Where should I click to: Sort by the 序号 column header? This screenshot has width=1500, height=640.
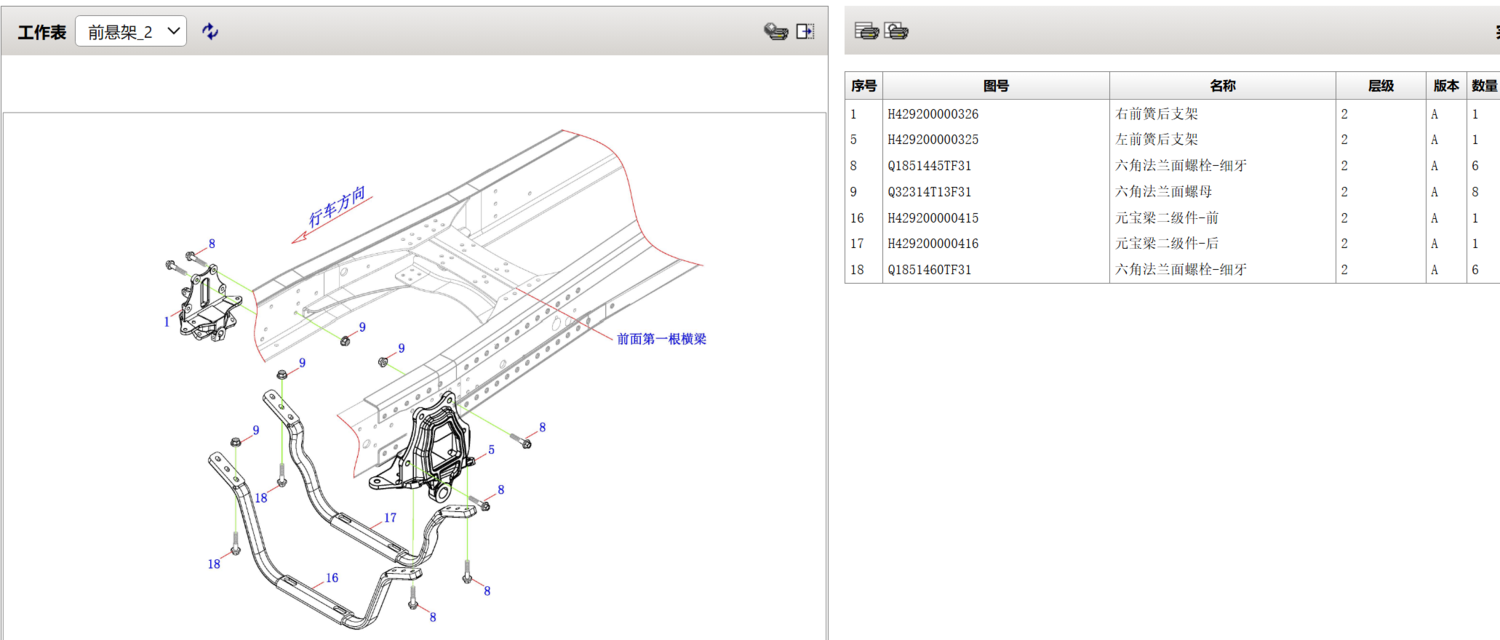[863, 86]
